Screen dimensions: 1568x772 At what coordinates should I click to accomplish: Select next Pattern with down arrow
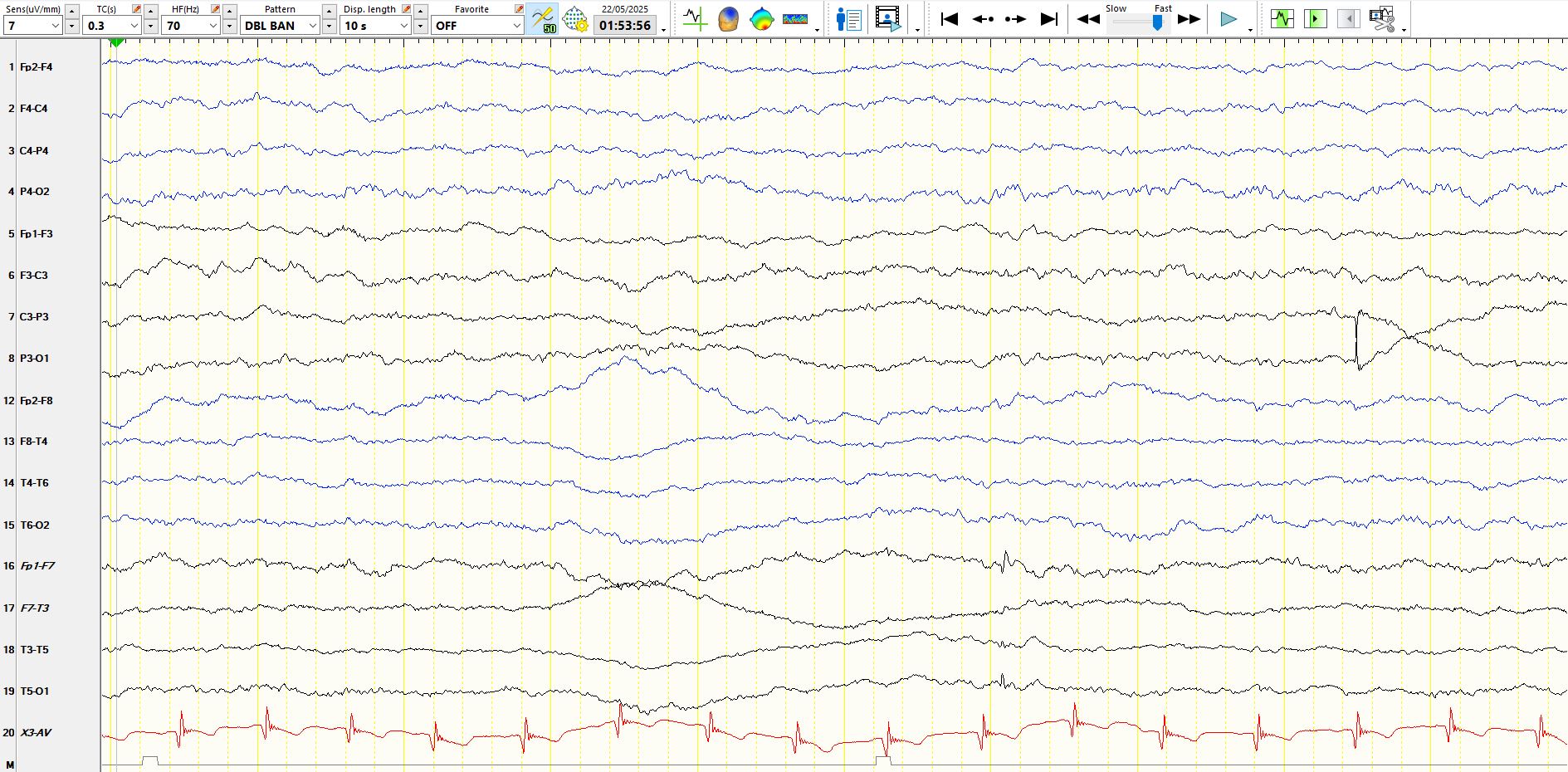point(330,27)
